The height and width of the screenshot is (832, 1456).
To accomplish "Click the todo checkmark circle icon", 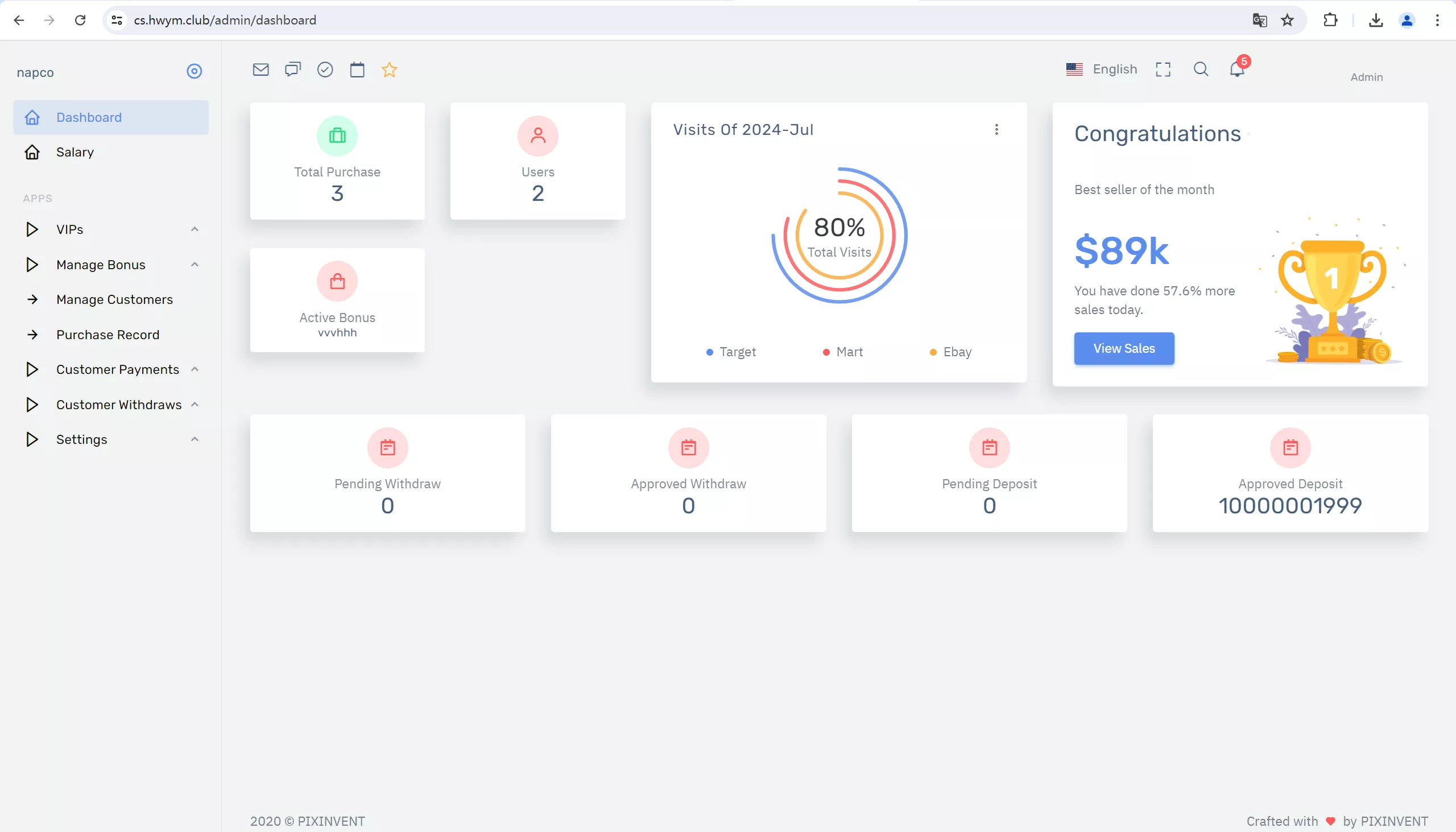I will click(325, 70).
